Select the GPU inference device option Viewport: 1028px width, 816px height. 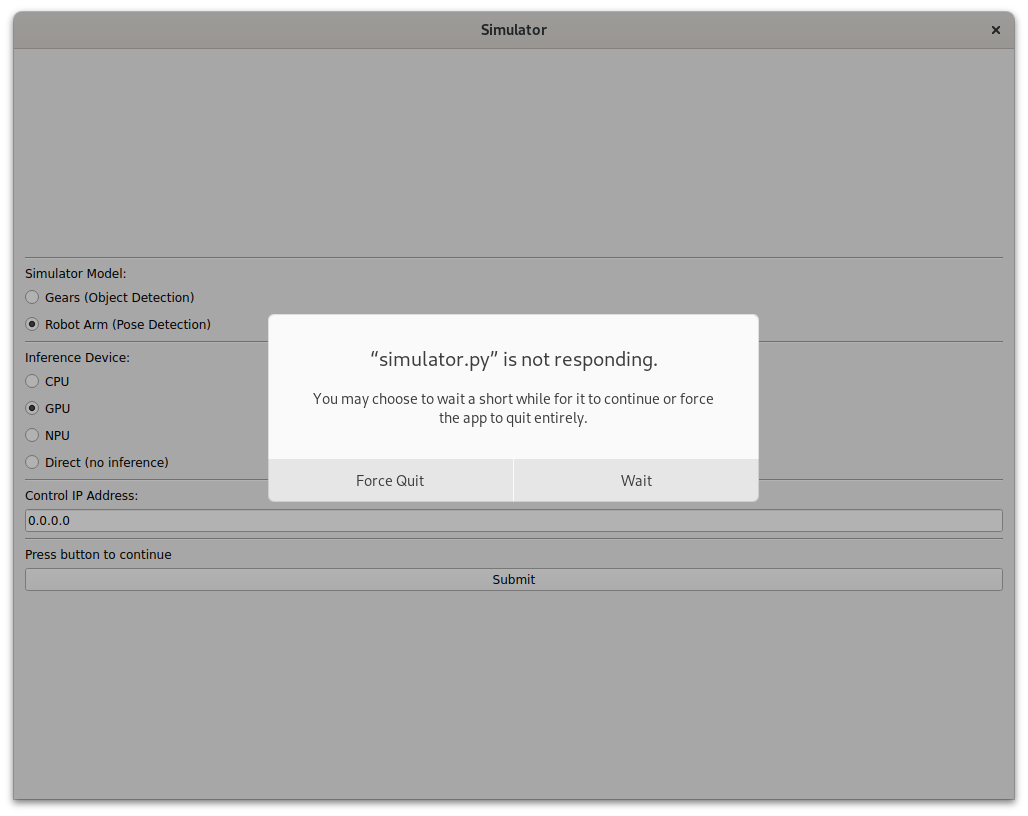tap(33, 408)
